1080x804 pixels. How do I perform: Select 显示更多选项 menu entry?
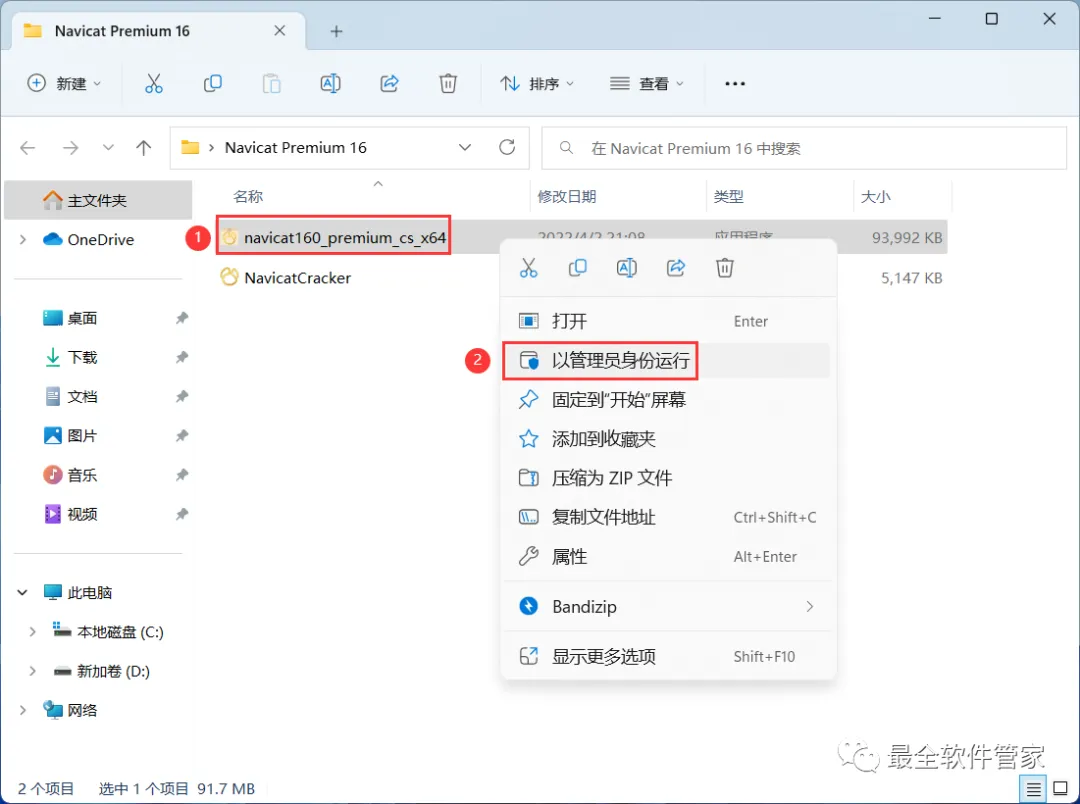(x=667, y=657)
